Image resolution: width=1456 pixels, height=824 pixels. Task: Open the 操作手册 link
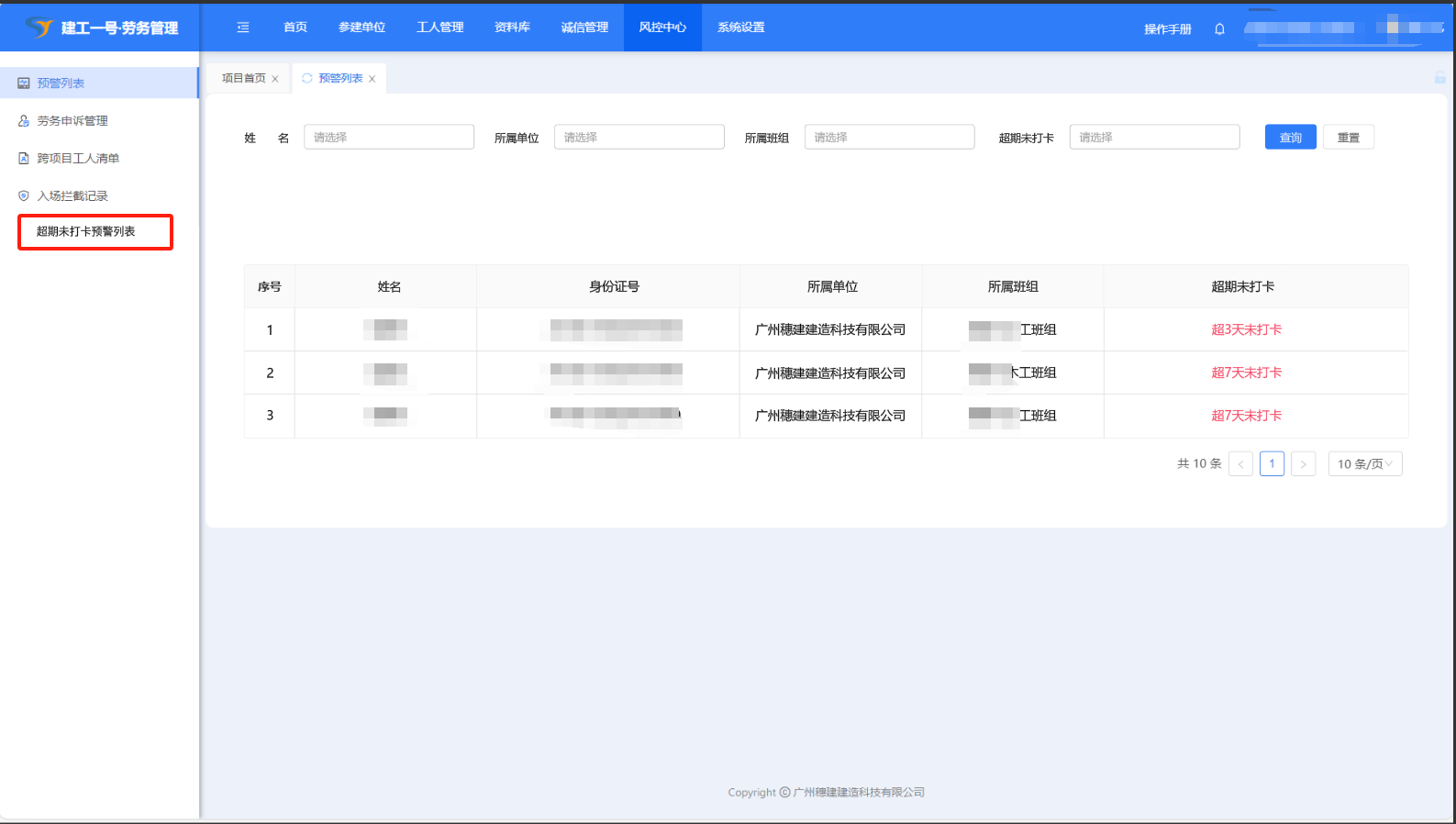point(1167,29)
